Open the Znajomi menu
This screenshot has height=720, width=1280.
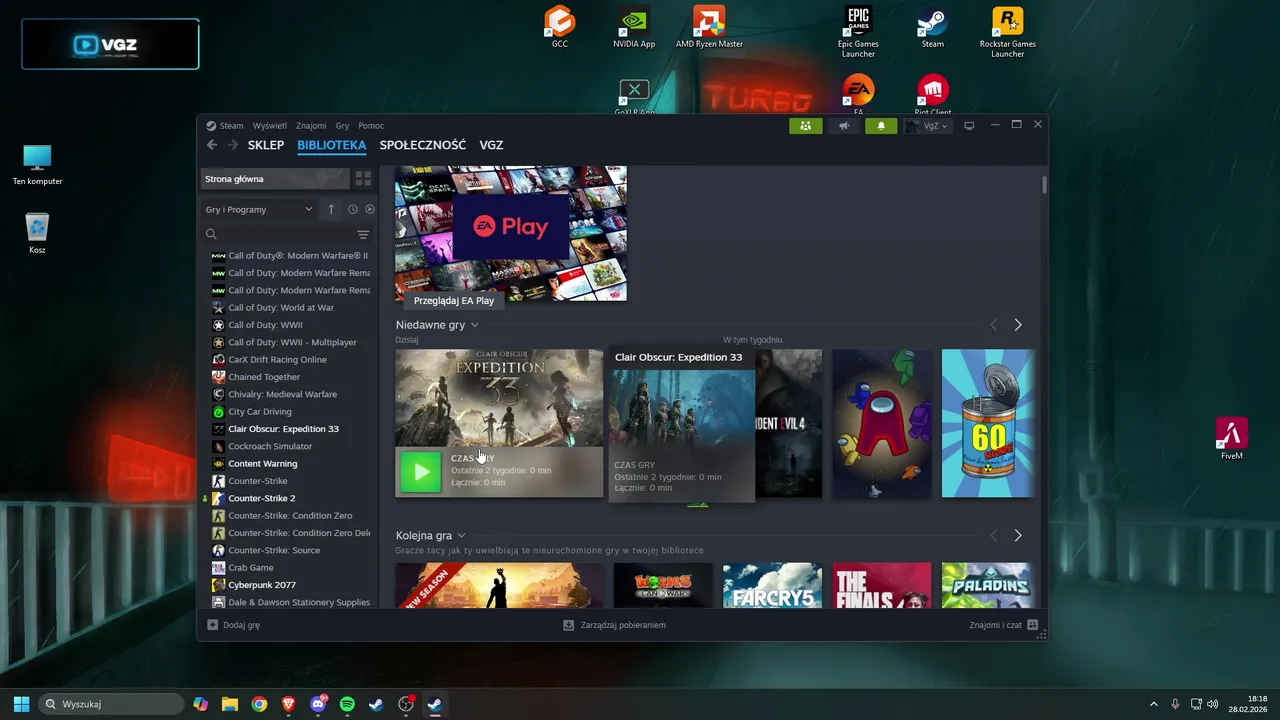click(311, 126)
